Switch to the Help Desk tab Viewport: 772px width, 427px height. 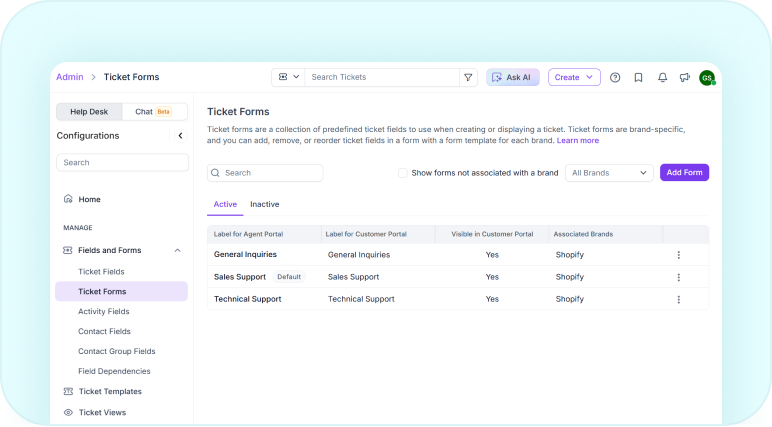[x=89, y=112]
